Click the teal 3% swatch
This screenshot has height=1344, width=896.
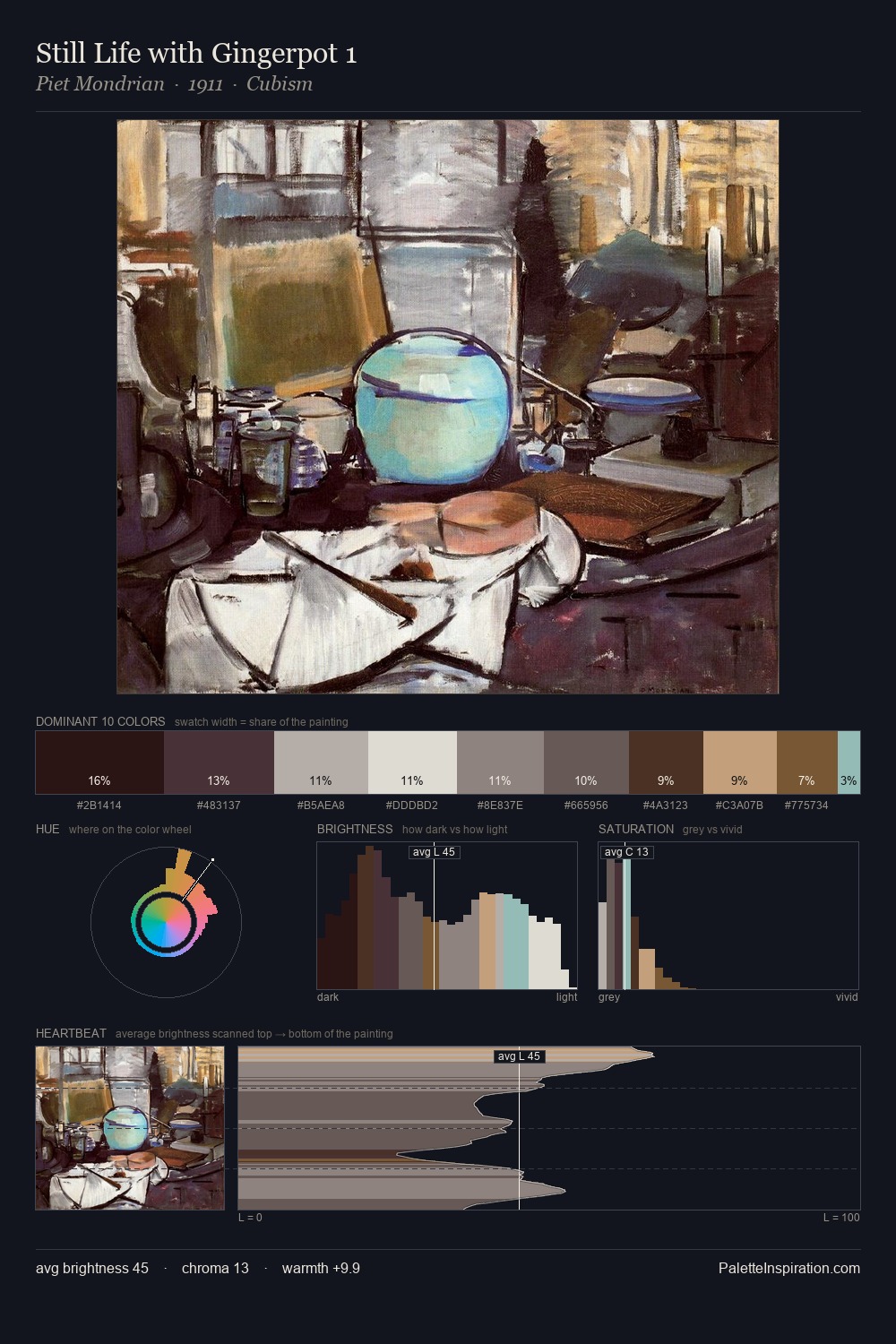click(849, 762)
